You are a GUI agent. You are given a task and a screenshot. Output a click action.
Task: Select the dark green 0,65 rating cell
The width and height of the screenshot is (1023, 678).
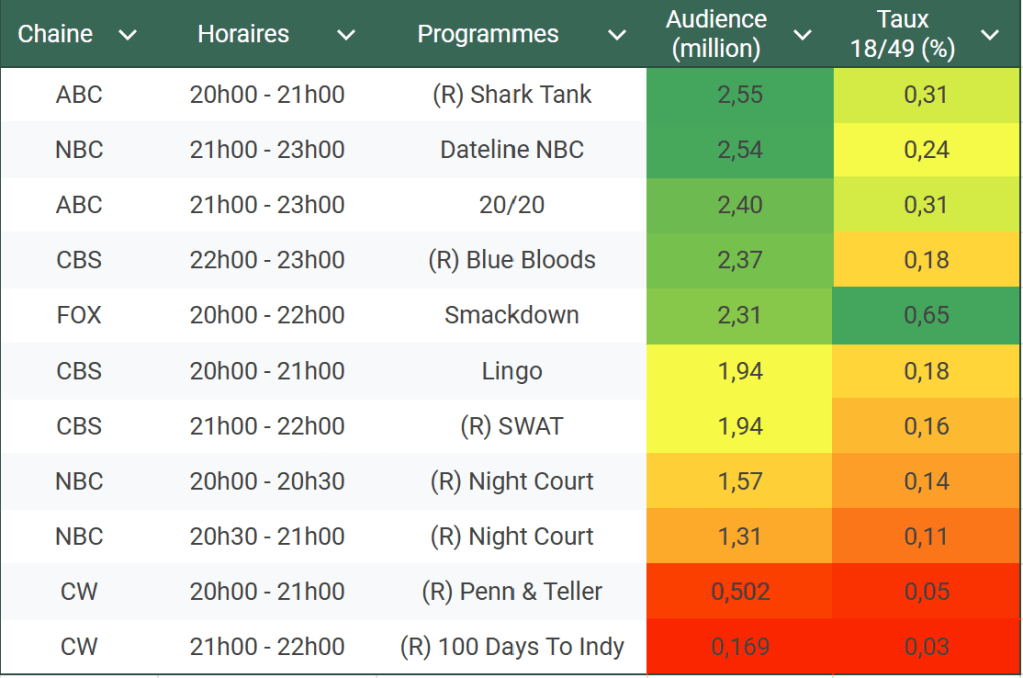coord(926,315)
